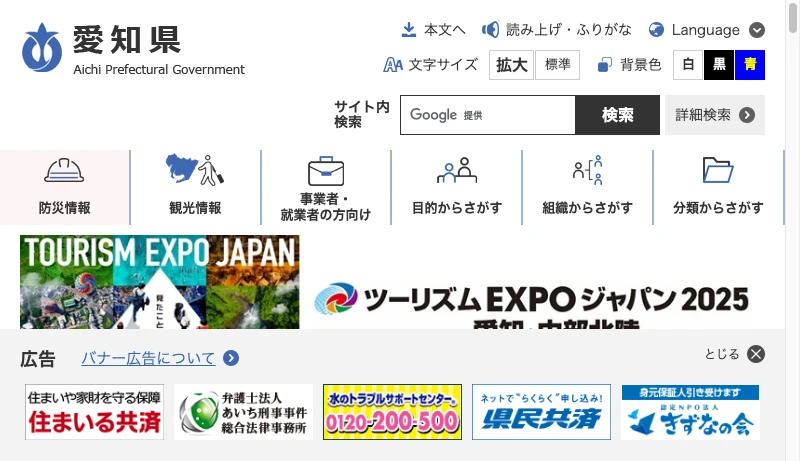Focus the Google site search field

[x=488, y=115]
